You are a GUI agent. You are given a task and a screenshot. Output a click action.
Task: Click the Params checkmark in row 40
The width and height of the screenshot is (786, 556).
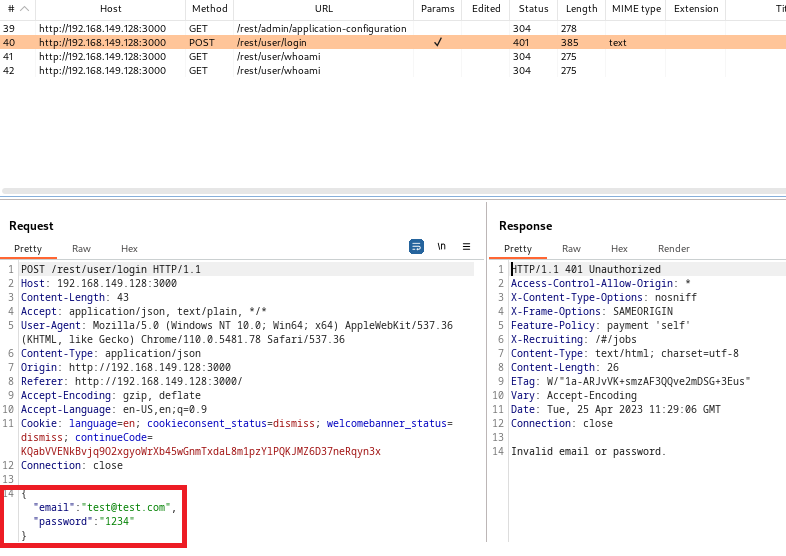pos(438,43)
